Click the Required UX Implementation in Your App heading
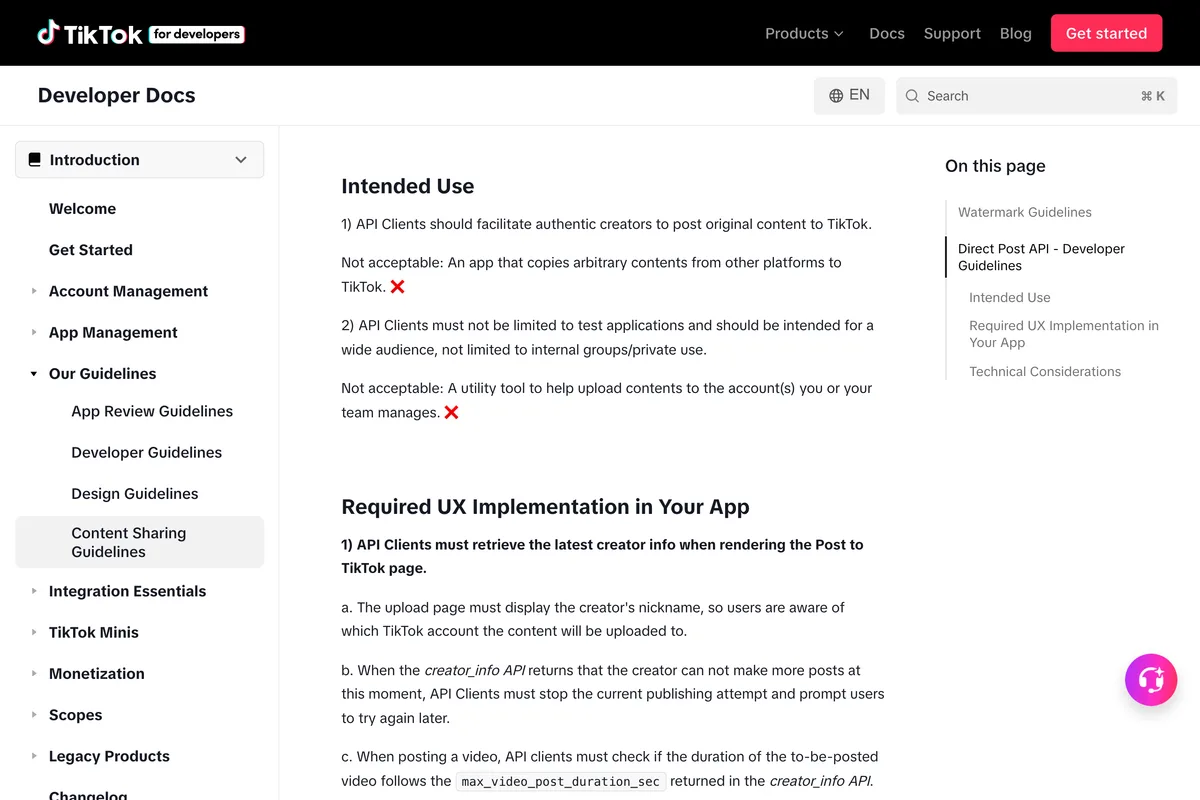1200x800 pixels. (545, 506)
